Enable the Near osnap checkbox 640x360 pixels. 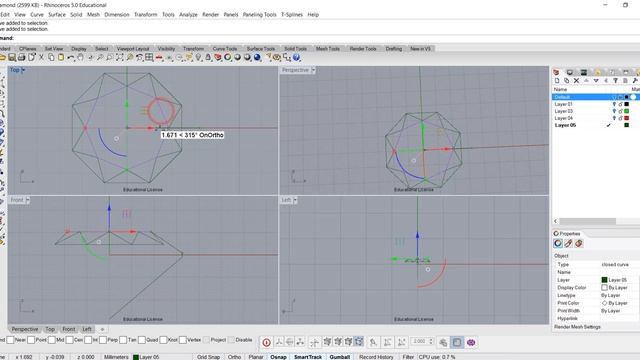click(x=10, y=340)
